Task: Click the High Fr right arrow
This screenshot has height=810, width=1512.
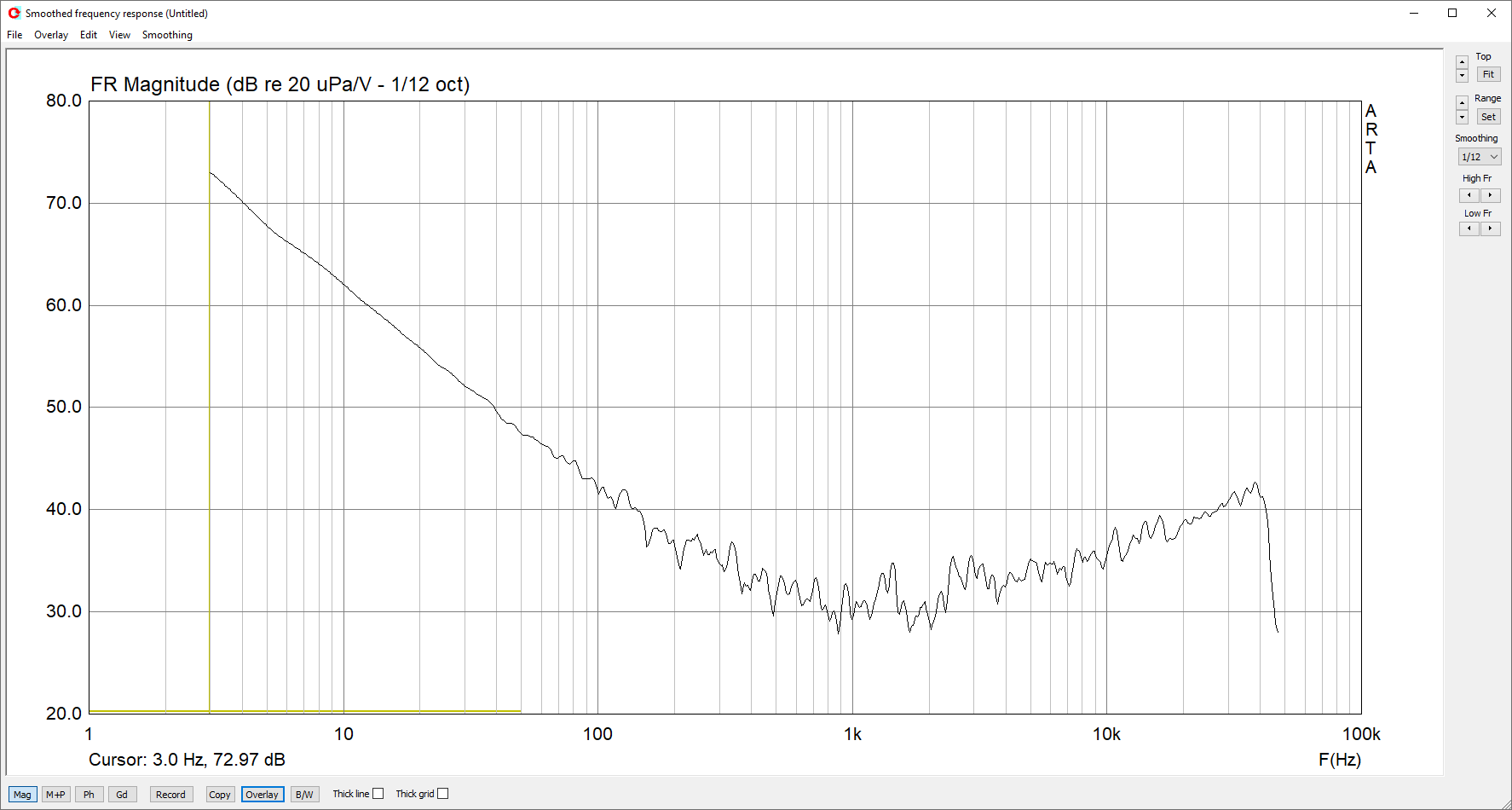Action: click(1490, 195)
